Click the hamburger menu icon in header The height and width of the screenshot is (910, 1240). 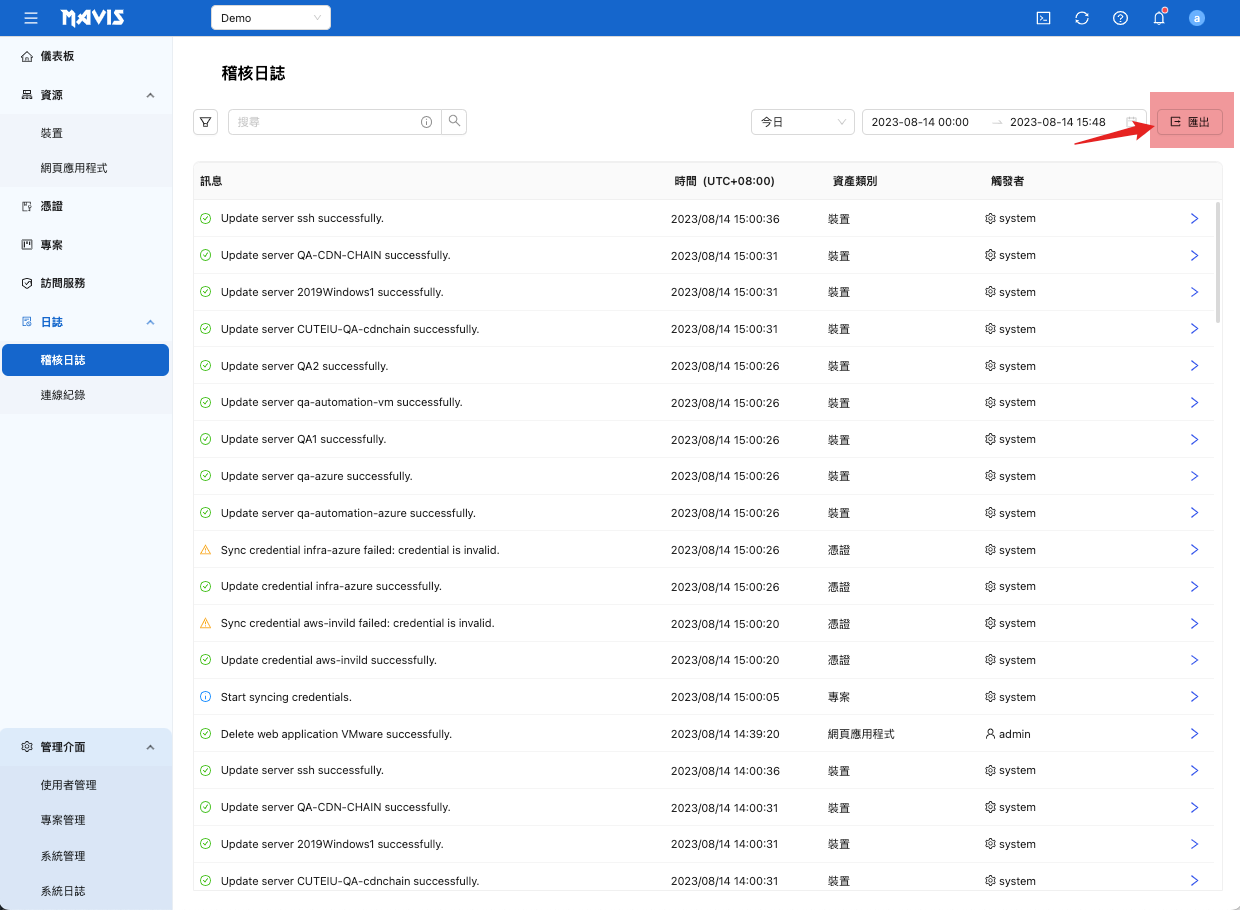click(31, 18)
